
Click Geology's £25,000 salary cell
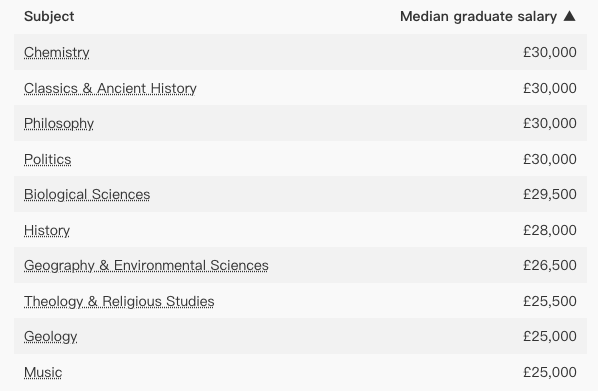tap(550, 336)
